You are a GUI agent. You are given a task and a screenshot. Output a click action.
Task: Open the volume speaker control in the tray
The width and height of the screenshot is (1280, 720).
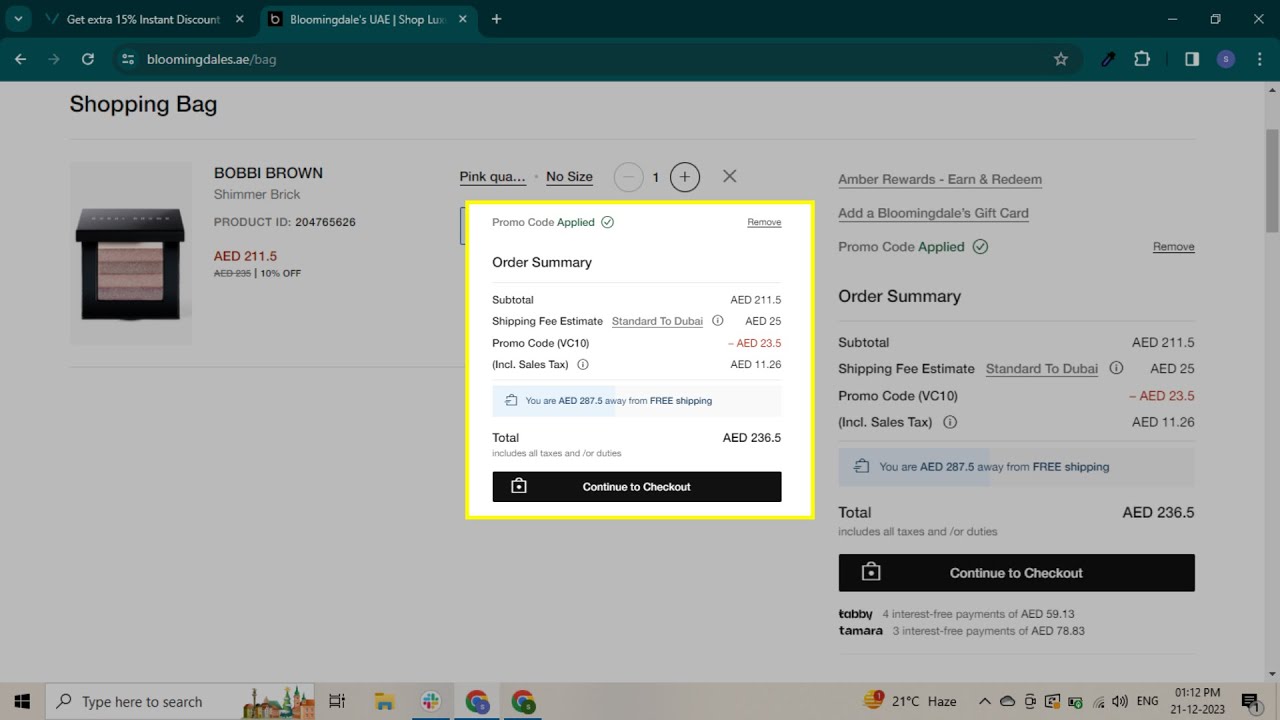point(1120,702)
